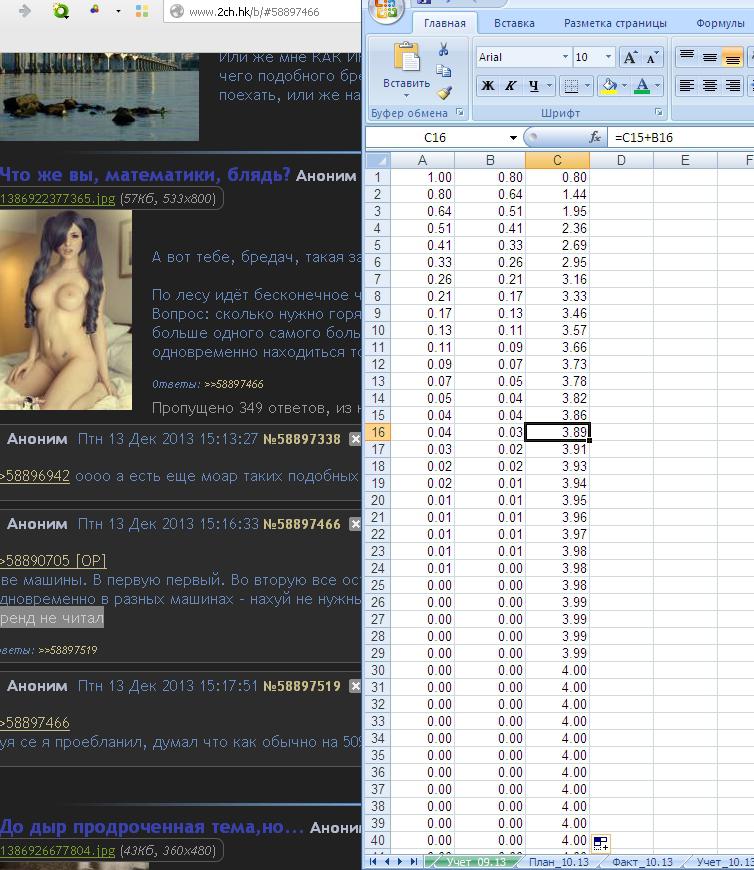
Task: Click the Cut scissors icon
Action: click(x=444, y=50)
